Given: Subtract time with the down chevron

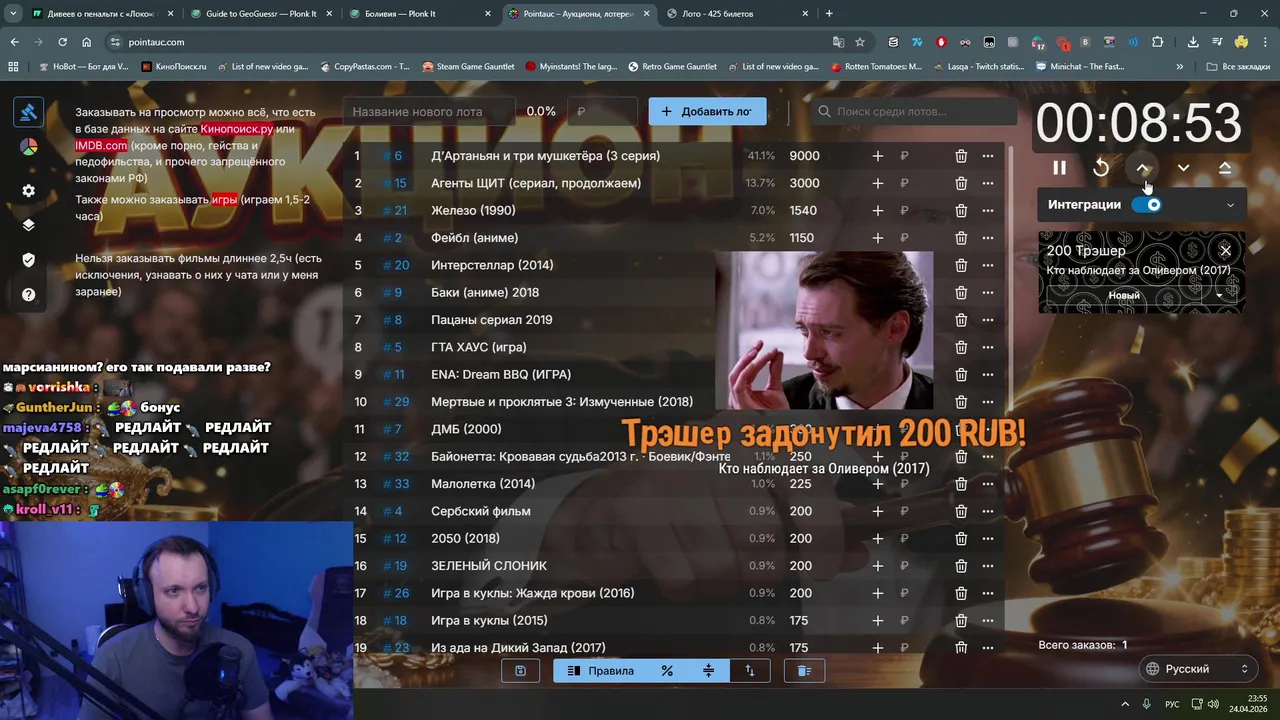Looking at the screenshot, I should (1183, 168).
